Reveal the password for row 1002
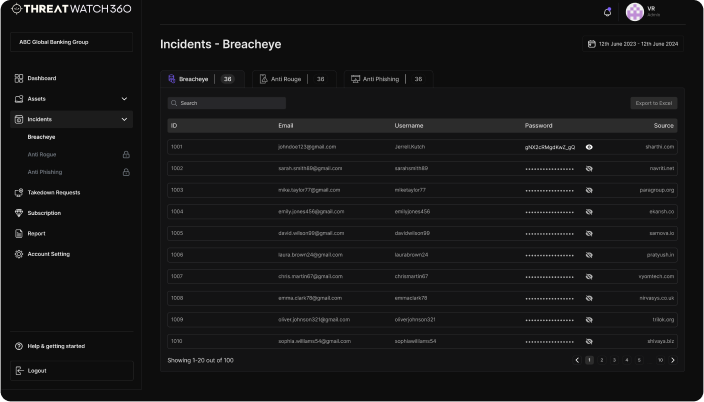704x402 pixels. click(x=589, y=168)
